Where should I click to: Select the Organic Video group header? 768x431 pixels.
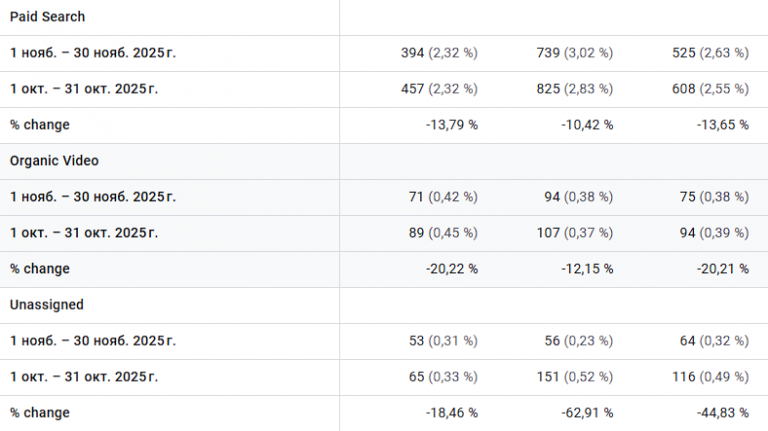[x=54, y=161]
